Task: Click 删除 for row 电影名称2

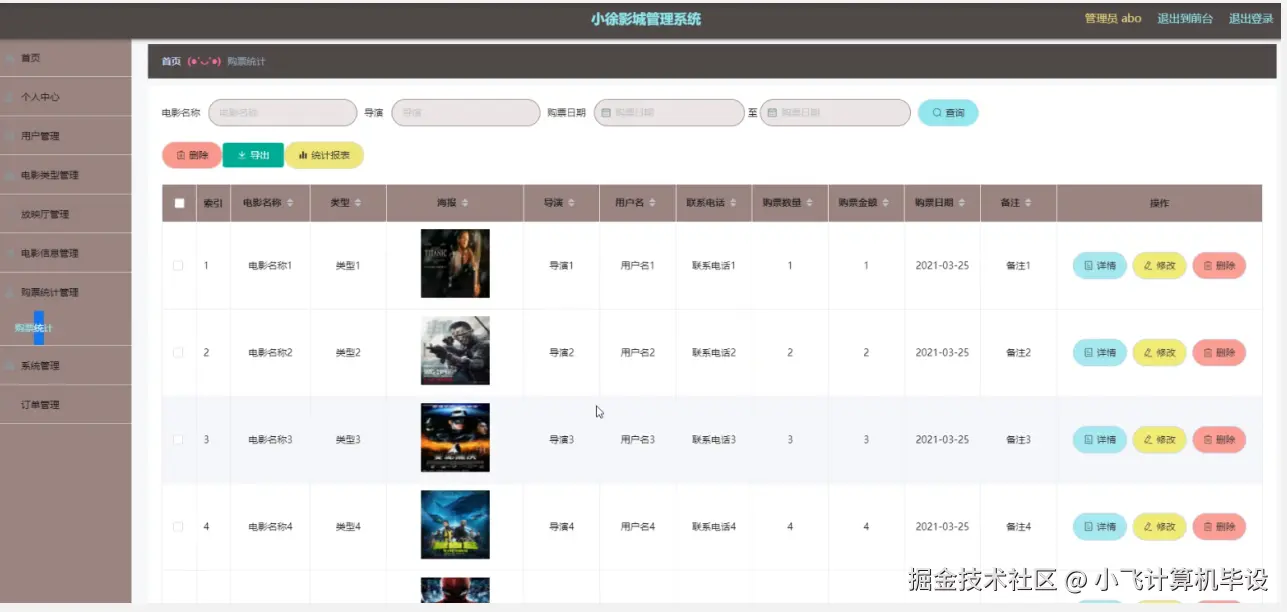Action: click(1219, 353)
